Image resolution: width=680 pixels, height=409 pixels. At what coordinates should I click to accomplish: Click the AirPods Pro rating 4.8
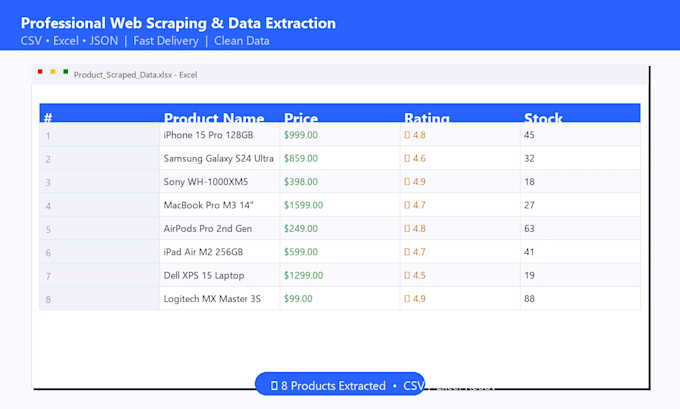point(415,229)
